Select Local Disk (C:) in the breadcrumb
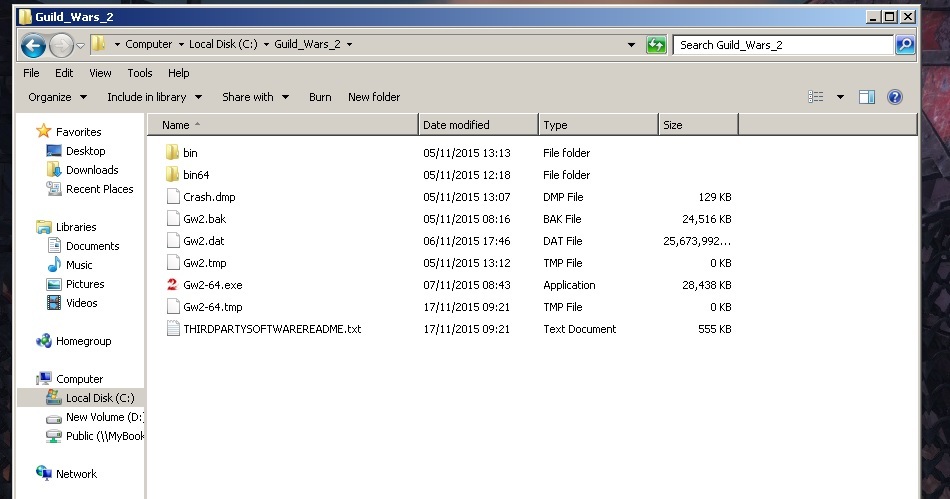This screenshot has width=950, height=499. coord(223,44)
